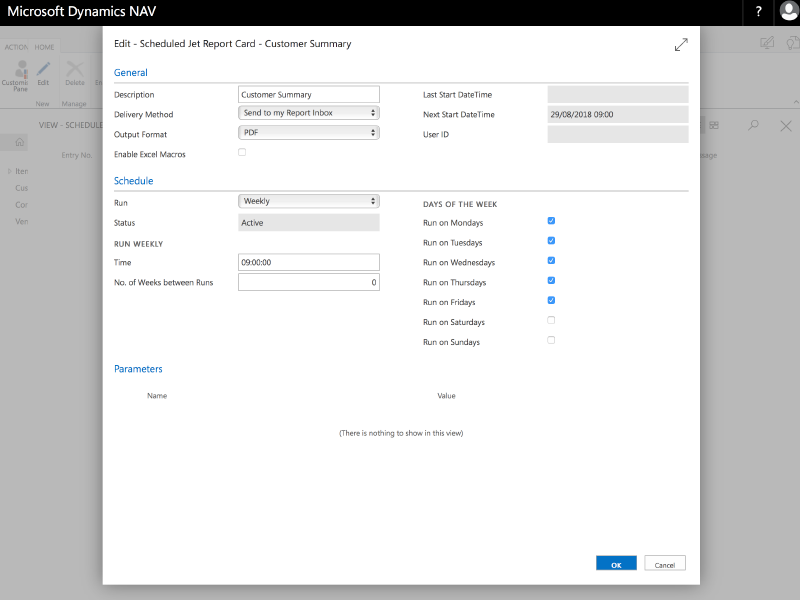
Task: Click the Microsoft Dynamics NAV title
Action: point(82,12)
